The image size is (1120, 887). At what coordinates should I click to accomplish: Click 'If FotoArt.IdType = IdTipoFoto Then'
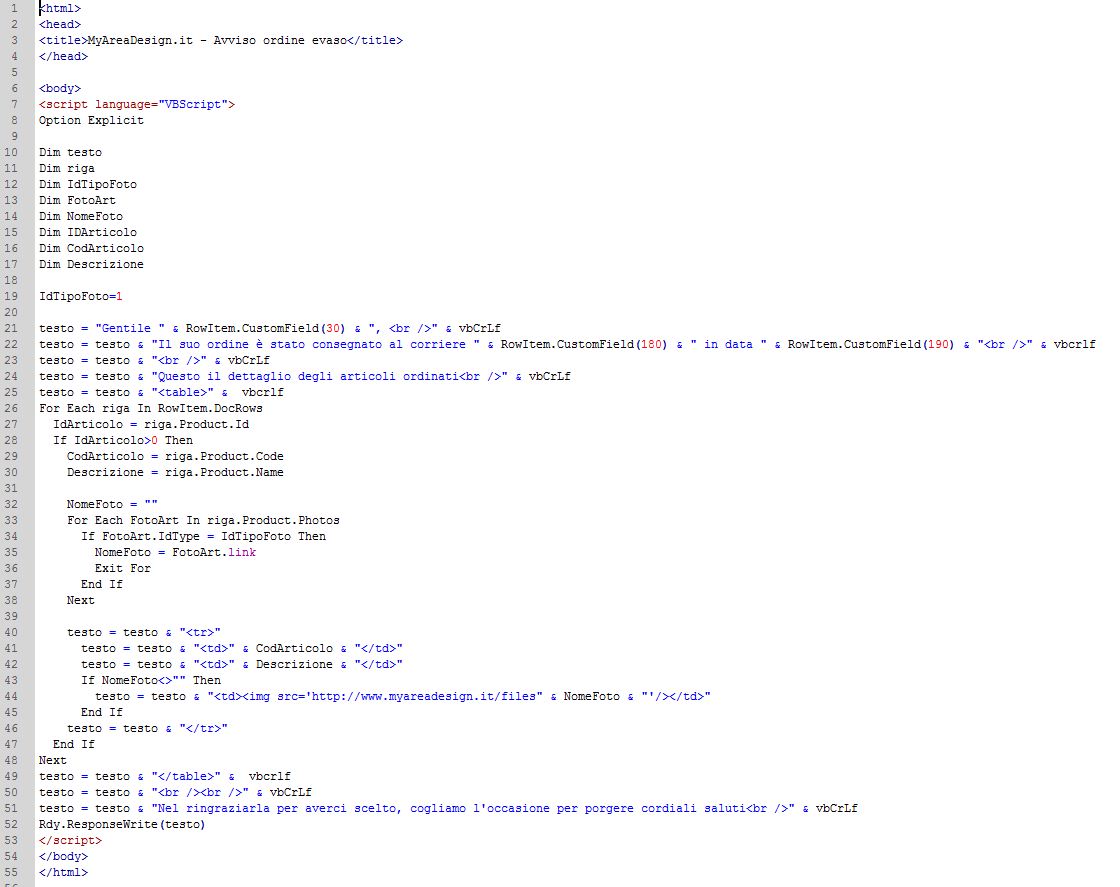[204, 536]
